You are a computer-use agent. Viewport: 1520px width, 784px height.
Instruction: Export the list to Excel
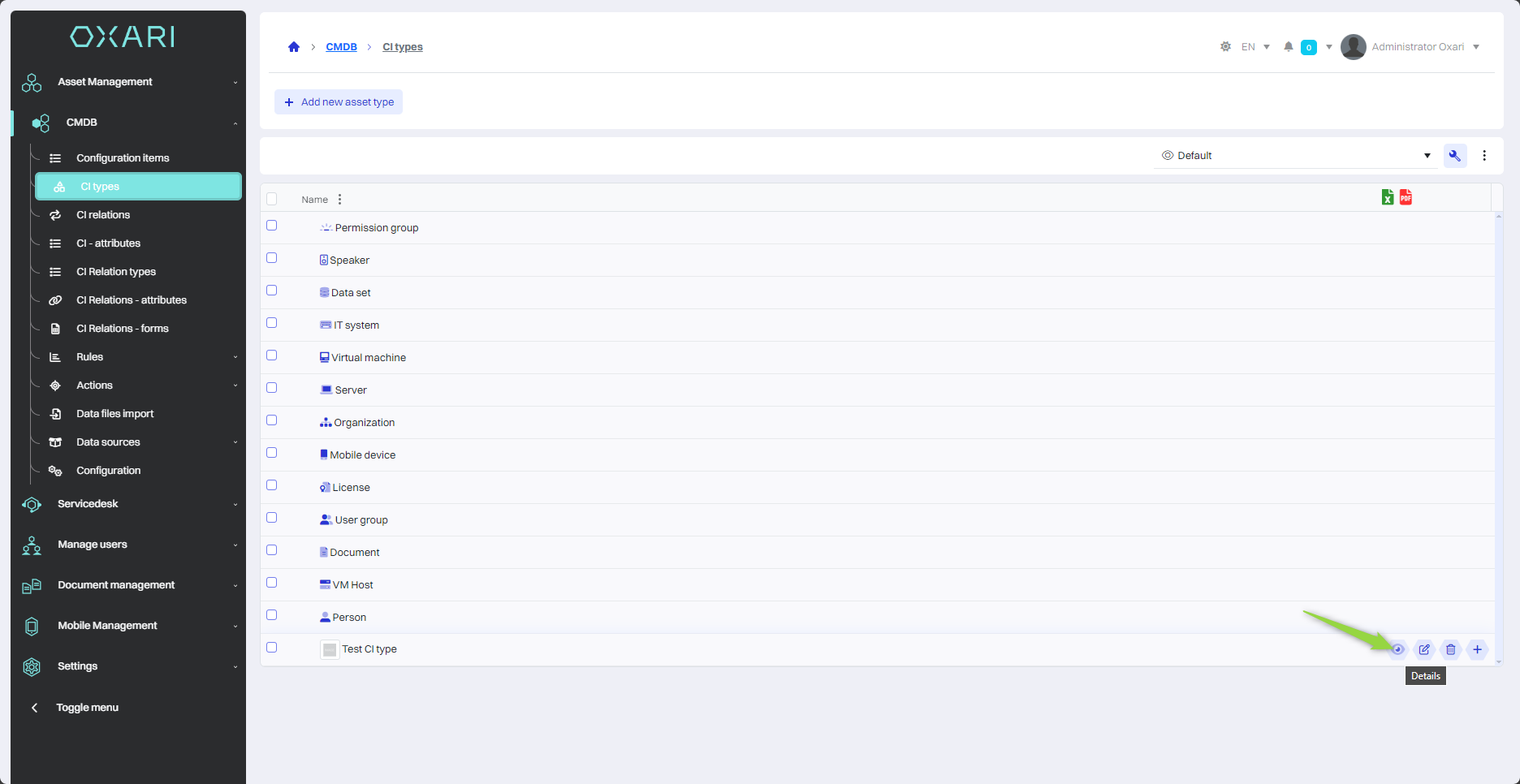tap(1388, 197)
